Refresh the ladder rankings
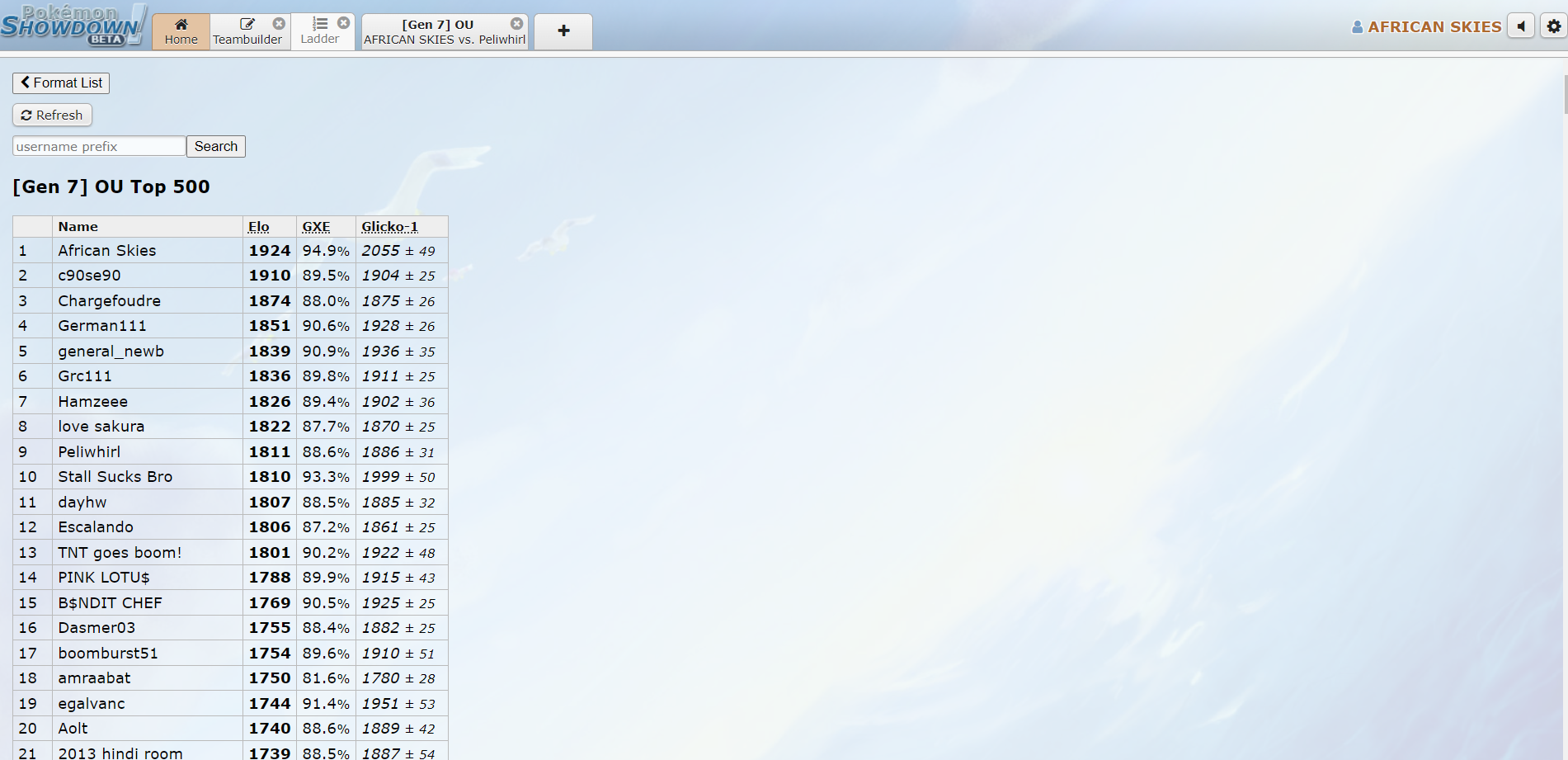The height and width of the screenshot is (760, 1568). point(52,115)
